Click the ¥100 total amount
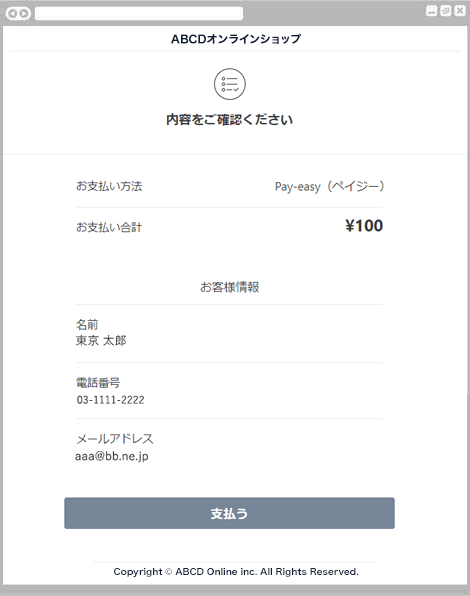The image size is (470, 596). coord(364,226)
